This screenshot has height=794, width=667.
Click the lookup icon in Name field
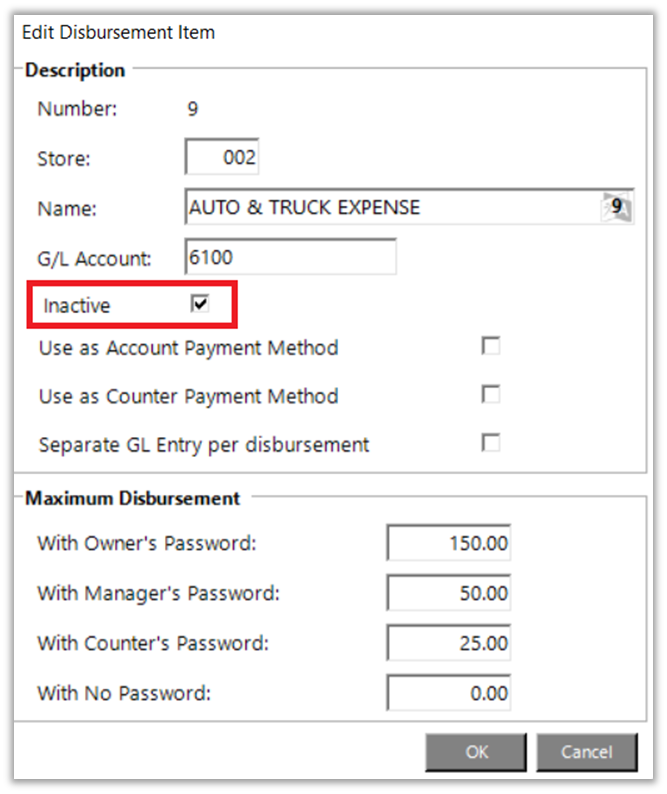(x=617, y=208)
